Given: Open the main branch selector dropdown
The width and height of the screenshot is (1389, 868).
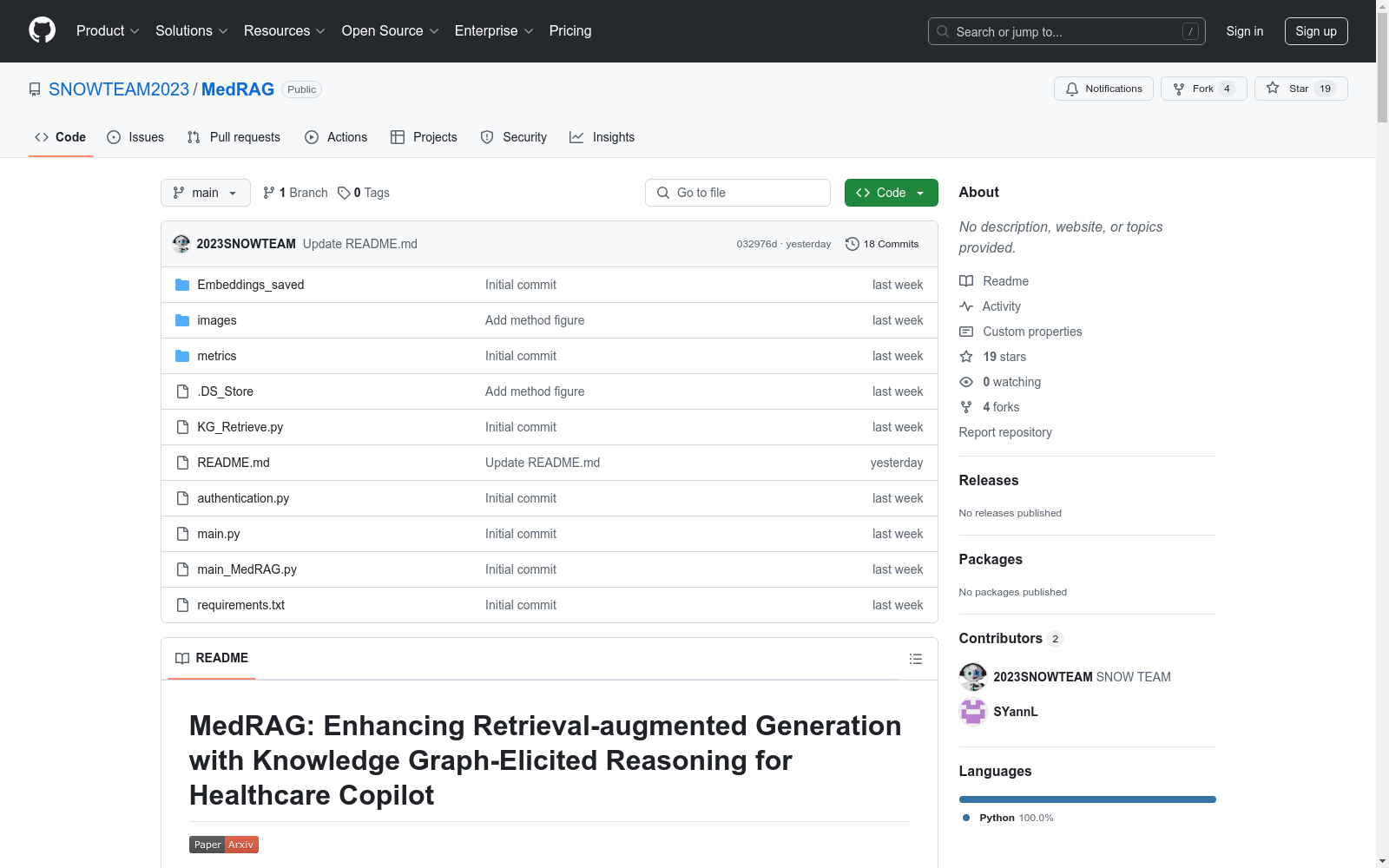Looking at the screenshot, I should pyautogui.click(x=206, y=193).
